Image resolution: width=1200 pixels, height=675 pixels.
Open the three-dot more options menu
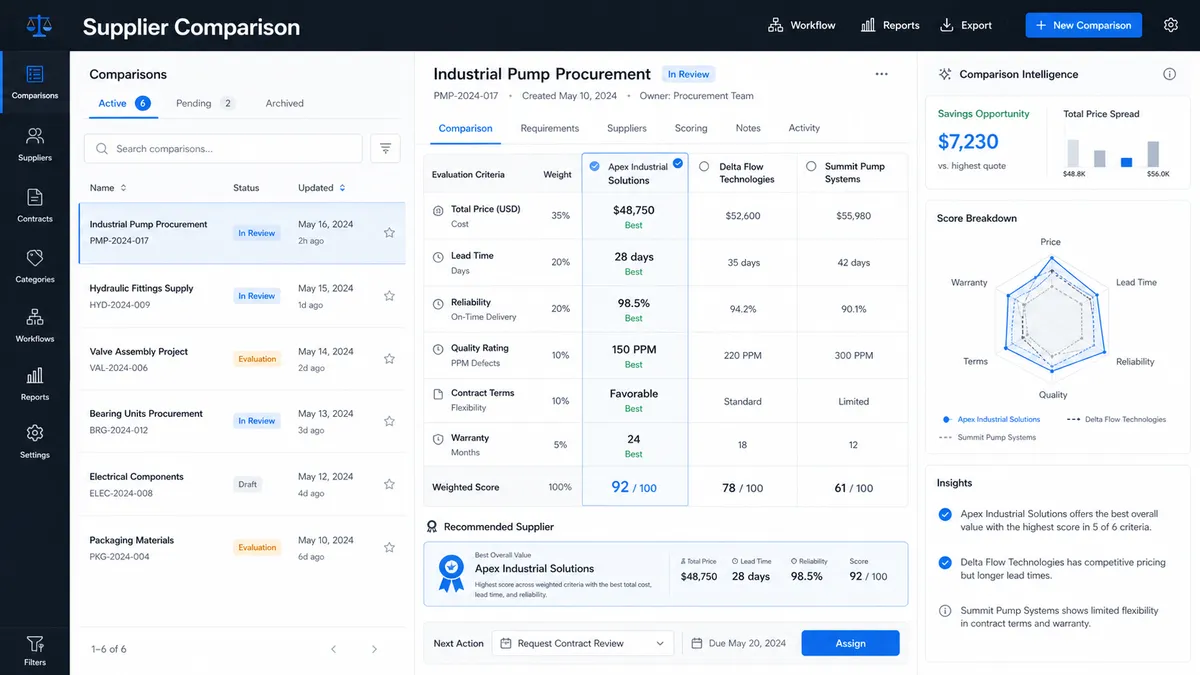coord(881,74)
